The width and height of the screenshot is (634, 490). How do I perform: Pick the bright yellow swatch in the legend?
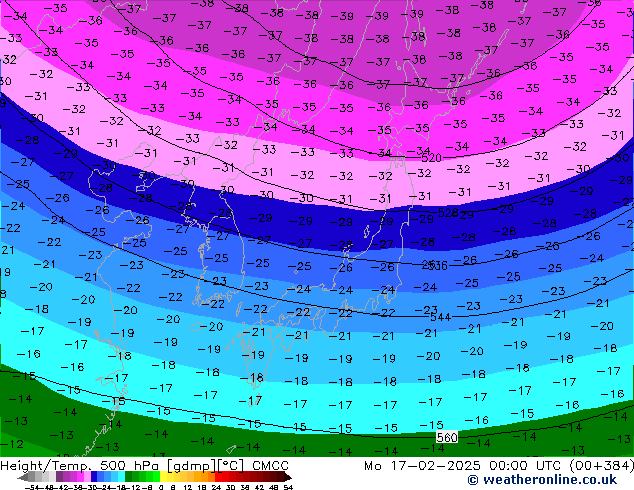[x=163, y=477]
